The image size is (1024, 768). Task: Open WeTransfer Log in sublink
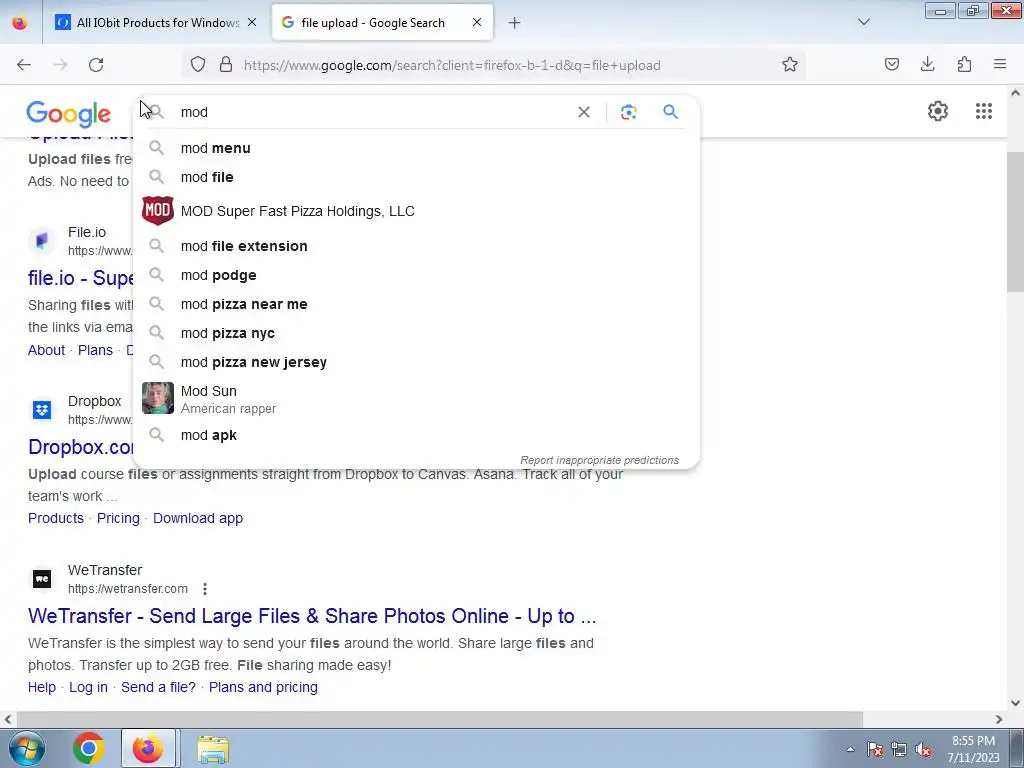(89, 687)
